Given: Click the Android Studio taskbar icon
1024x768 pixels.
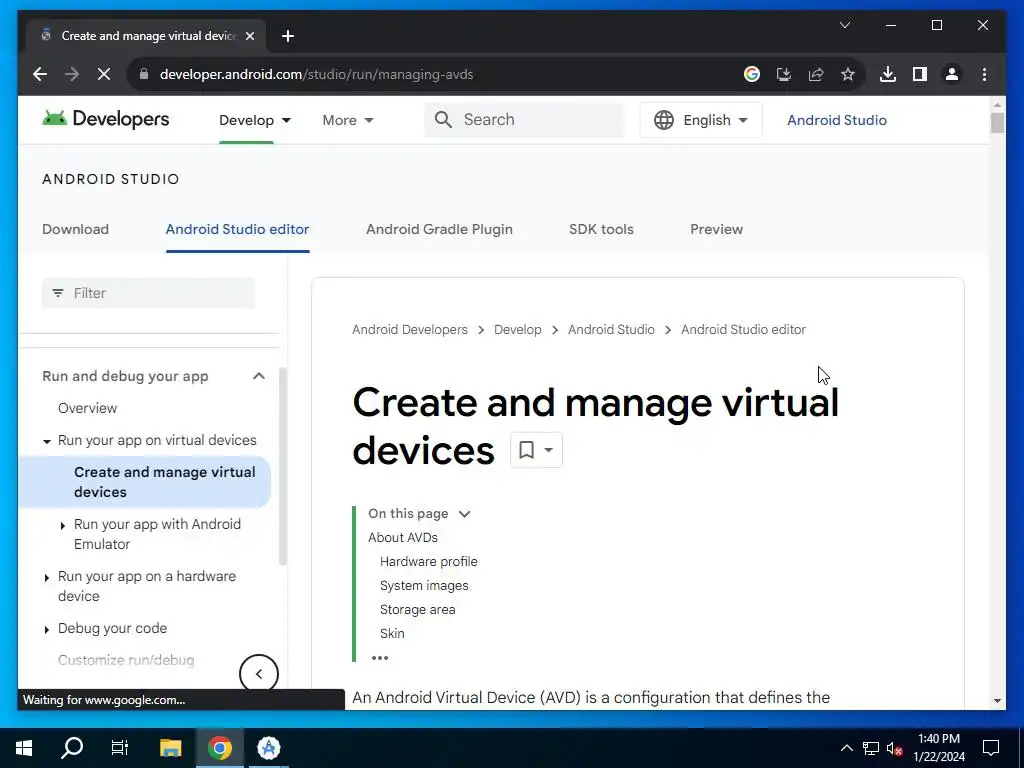Looking at the screenshot, I should 268,748.
